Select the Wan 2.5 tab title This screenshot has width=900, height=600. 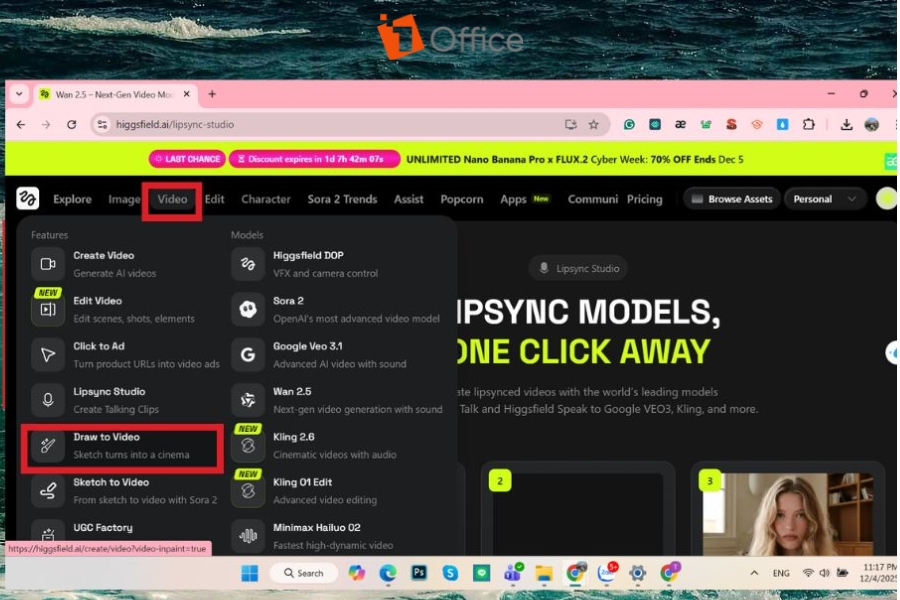click(x=114, y=94)
